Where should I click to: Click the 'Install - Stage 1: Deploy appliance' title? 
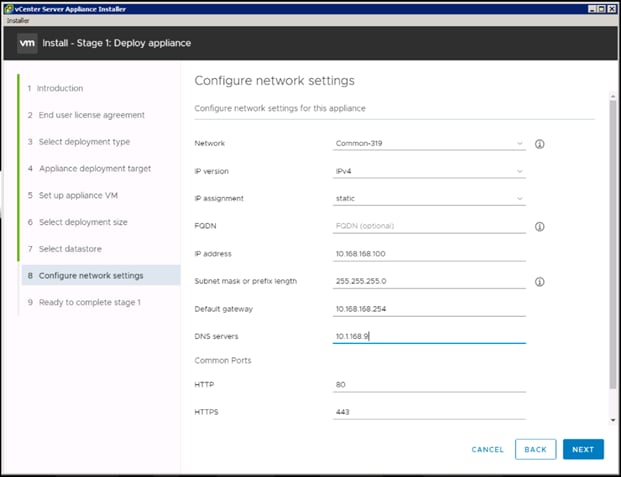117,43
